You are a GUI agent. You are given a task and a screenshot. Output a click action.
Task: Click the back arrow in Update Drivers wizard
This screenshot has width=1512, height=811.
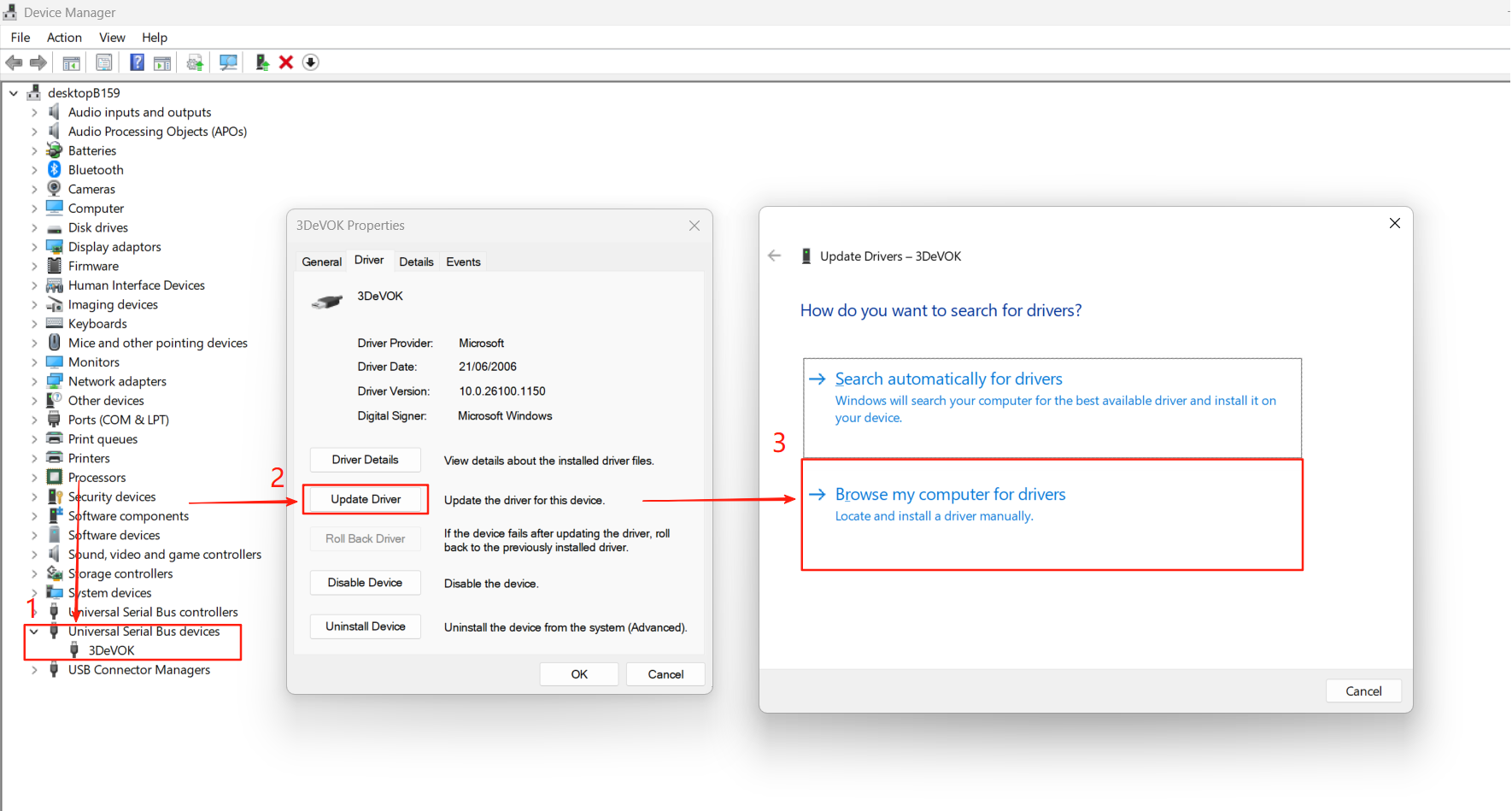(775, 256)
